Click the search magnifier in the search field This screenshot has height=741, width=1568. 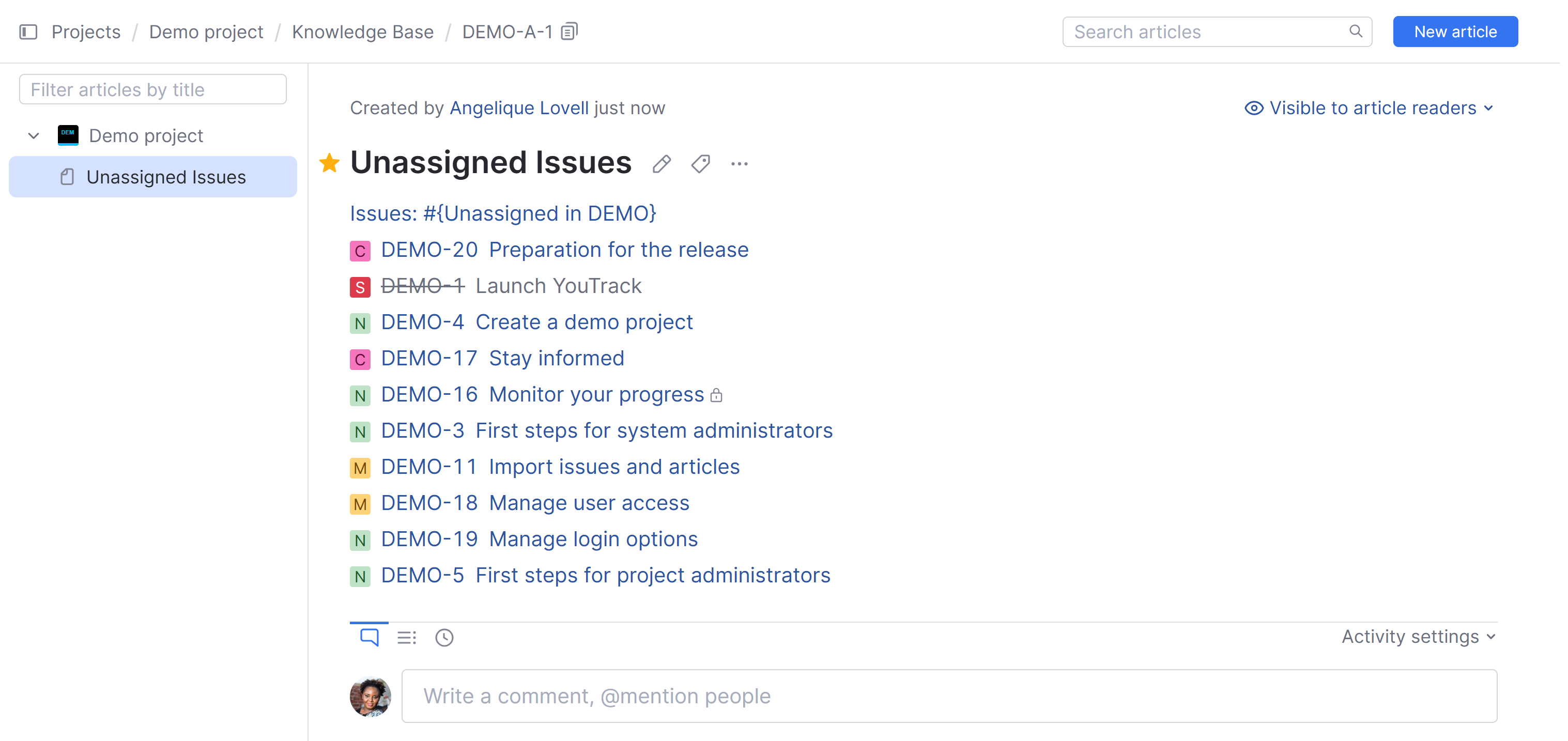[x=1357, y=31]
